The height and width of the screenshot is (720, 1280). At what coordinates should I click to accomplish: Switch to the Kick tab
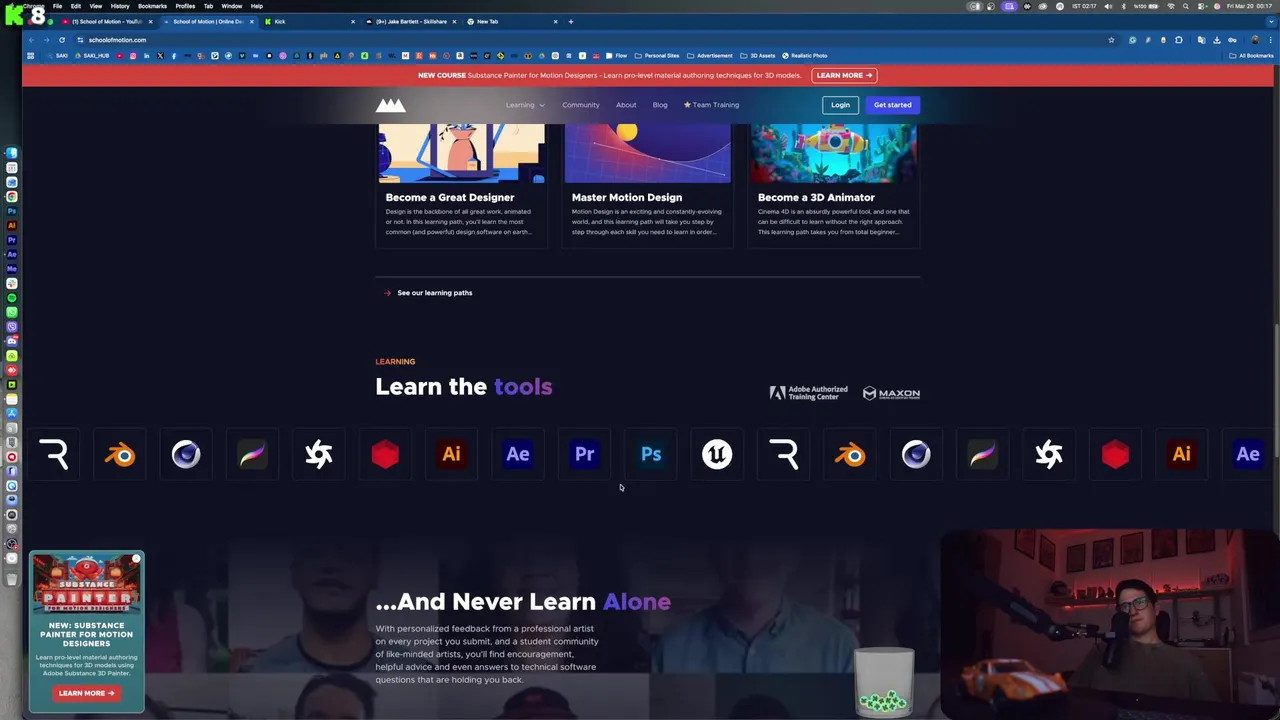[x=310, y=21]
